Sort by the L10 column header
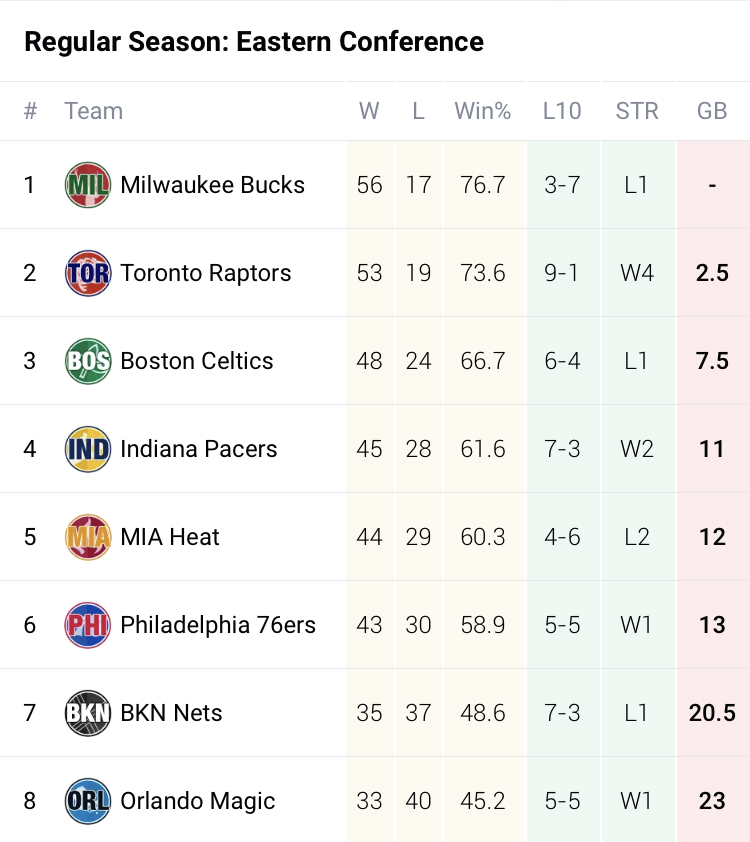This screenshot has width=750, height=842. pyautogui.click(x=562, y=111)
